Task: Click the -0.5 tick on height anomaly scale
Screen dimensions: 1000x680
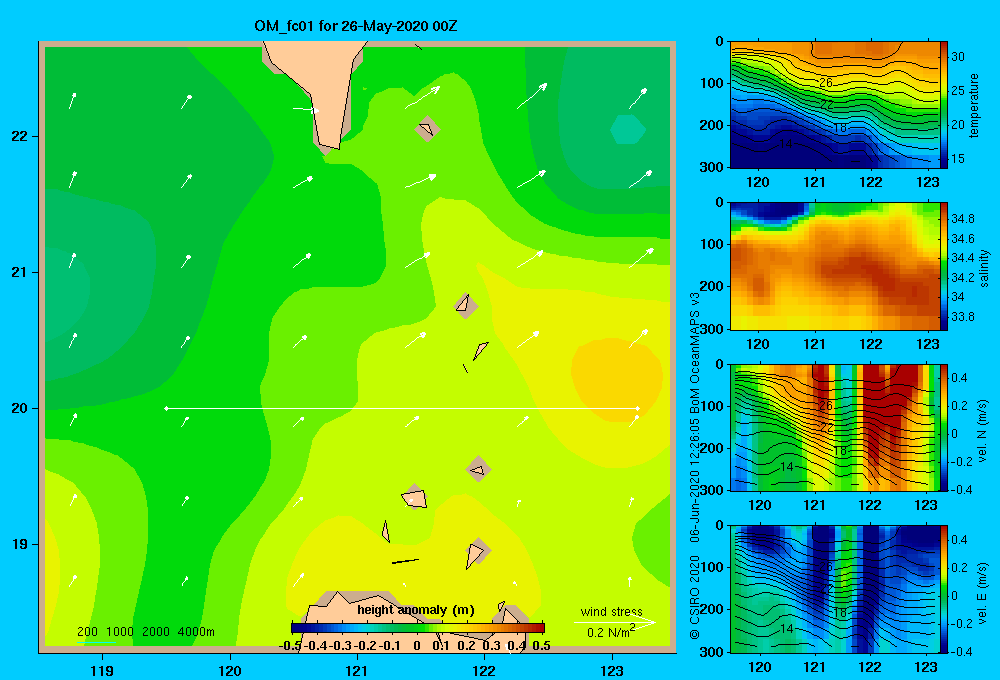Action: 290,646
